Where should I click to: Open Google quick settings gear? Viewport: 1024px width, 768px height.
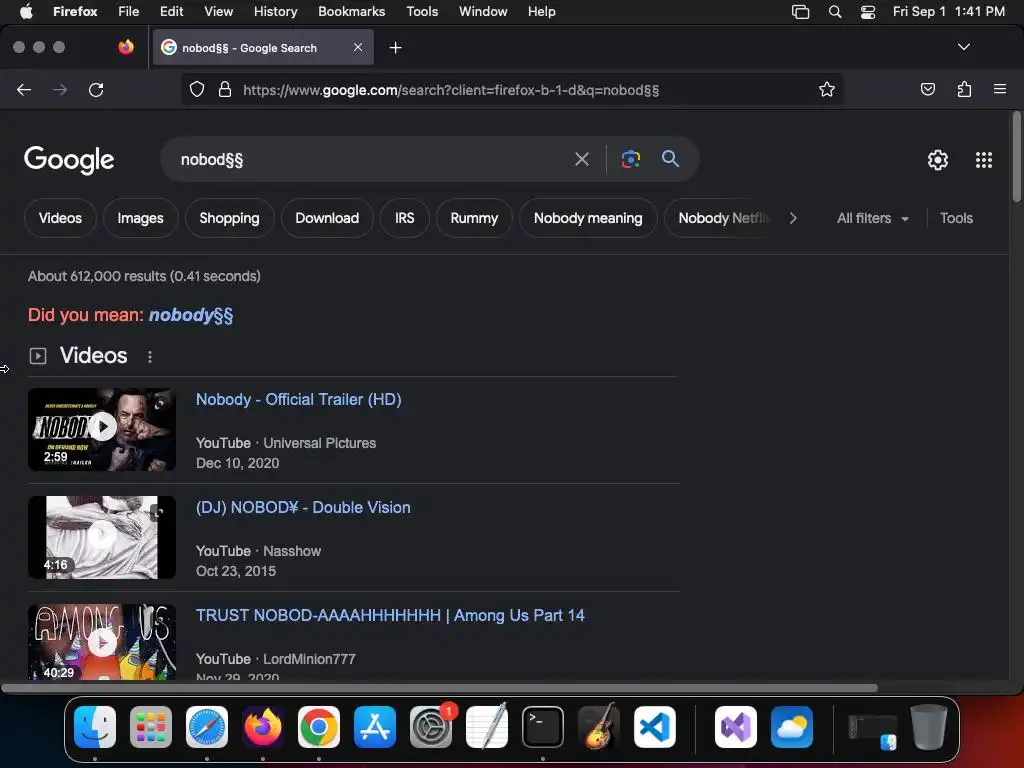pyautogui.click(x=938, y=160)
